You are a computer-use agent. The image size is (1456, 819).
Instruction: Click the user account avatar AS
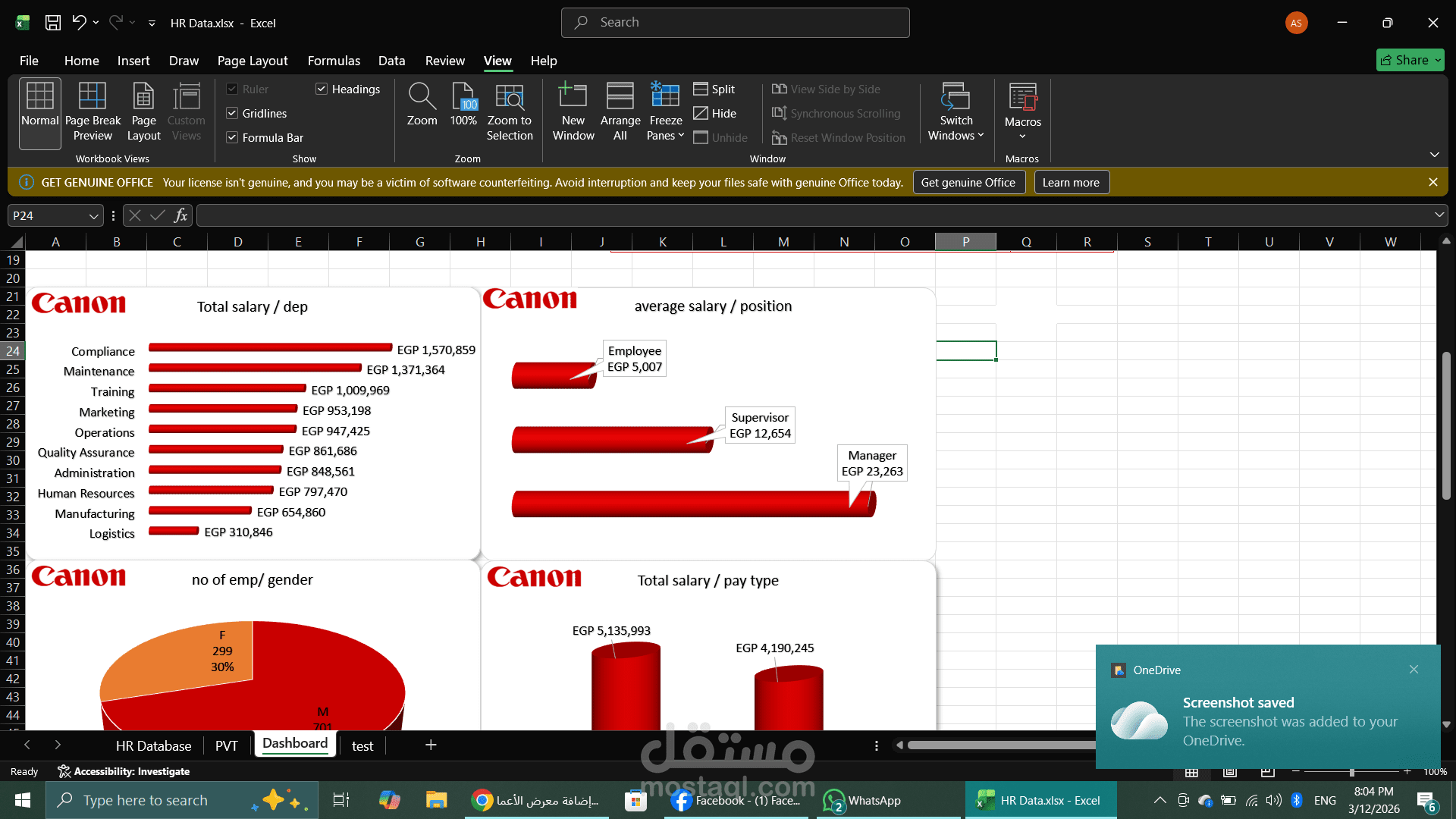pos(1296,23)
